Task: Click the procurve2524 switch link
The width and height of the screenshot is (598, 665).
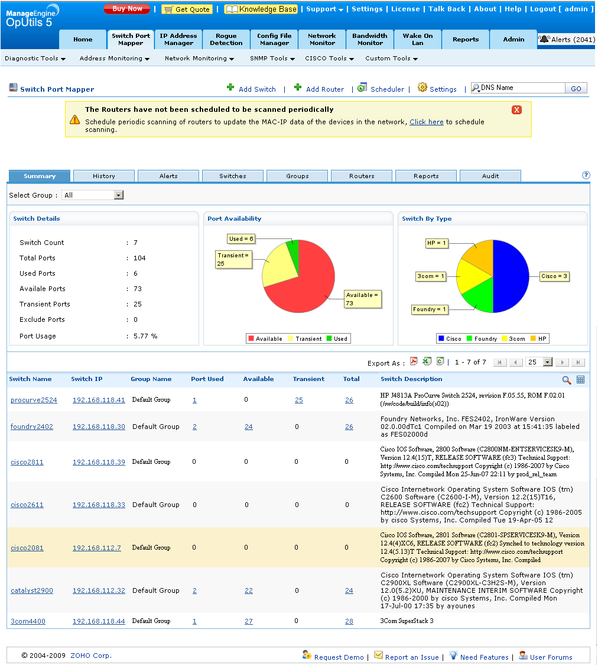Action: [34, 400]
